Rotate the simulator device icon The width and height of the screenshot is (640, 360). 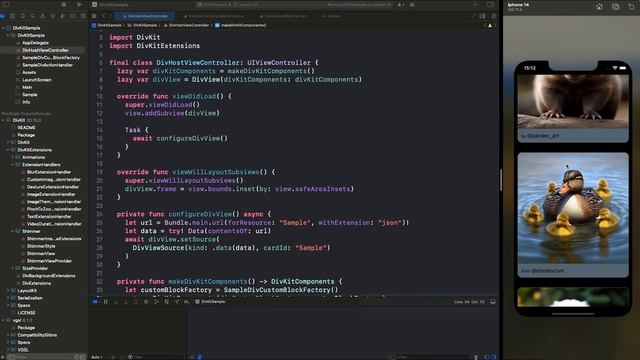[631, 6]
